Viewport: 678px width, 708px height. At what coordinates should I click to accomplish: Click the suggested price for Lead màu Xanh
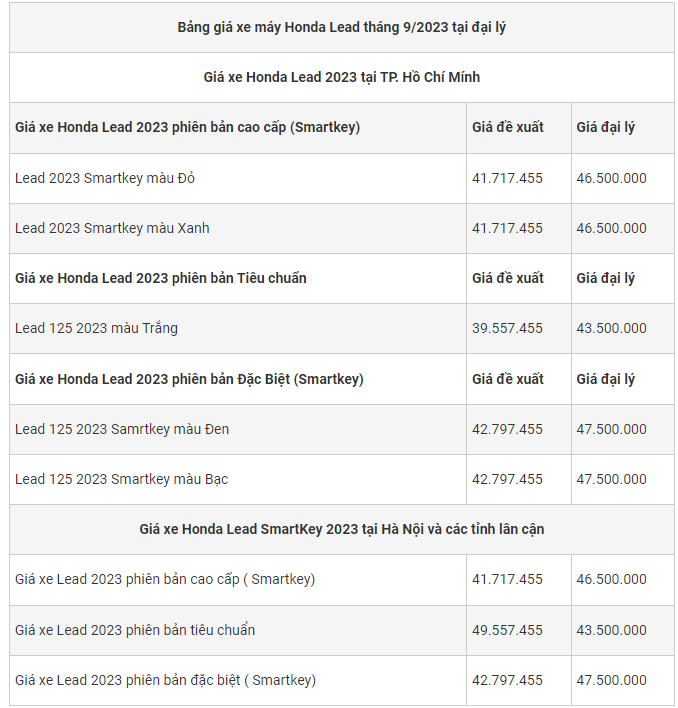click(507, 228)
